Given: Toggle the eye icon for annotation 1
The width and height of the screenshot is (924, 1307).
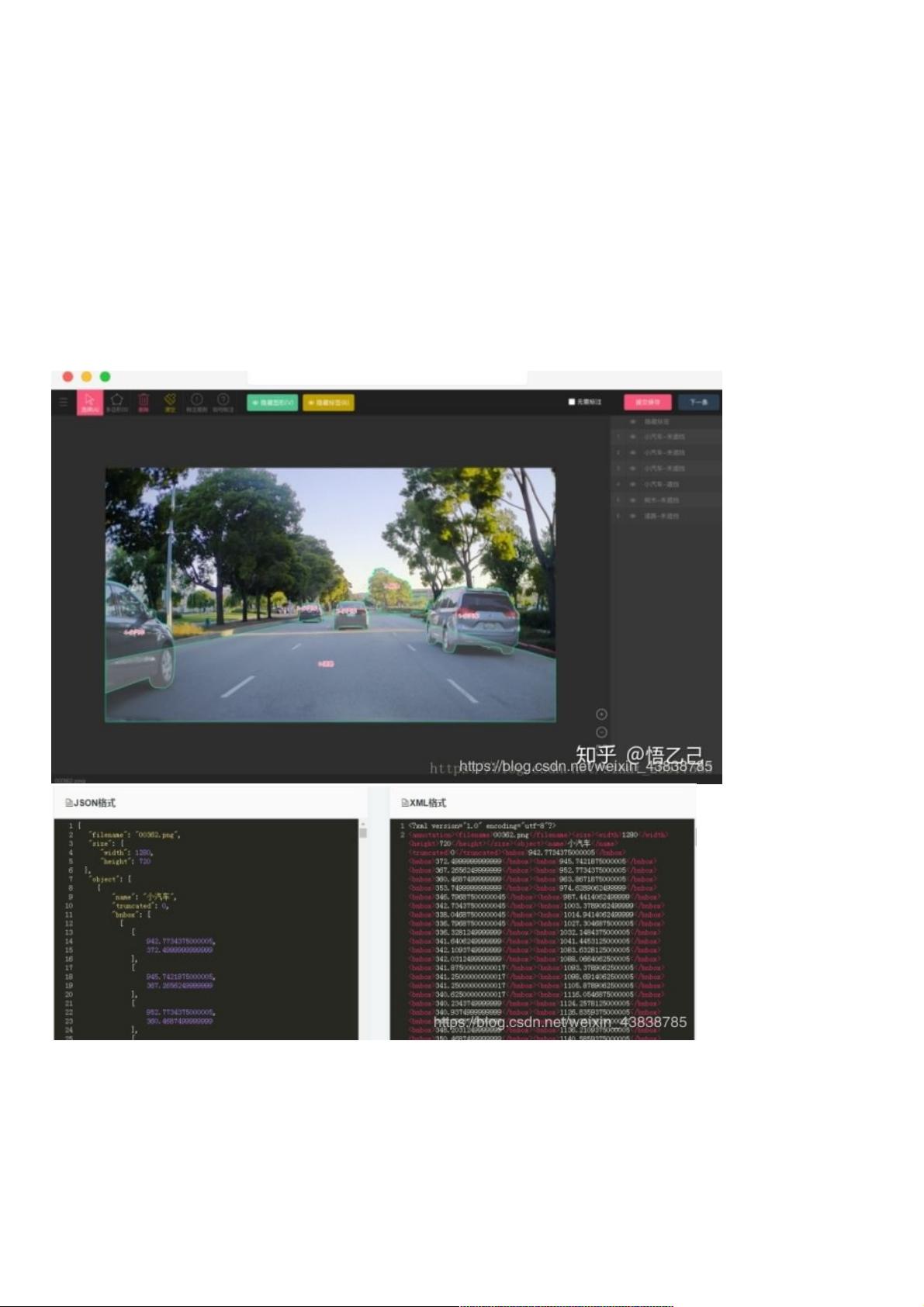Looking at the screenshot, I should pos(633,437).
